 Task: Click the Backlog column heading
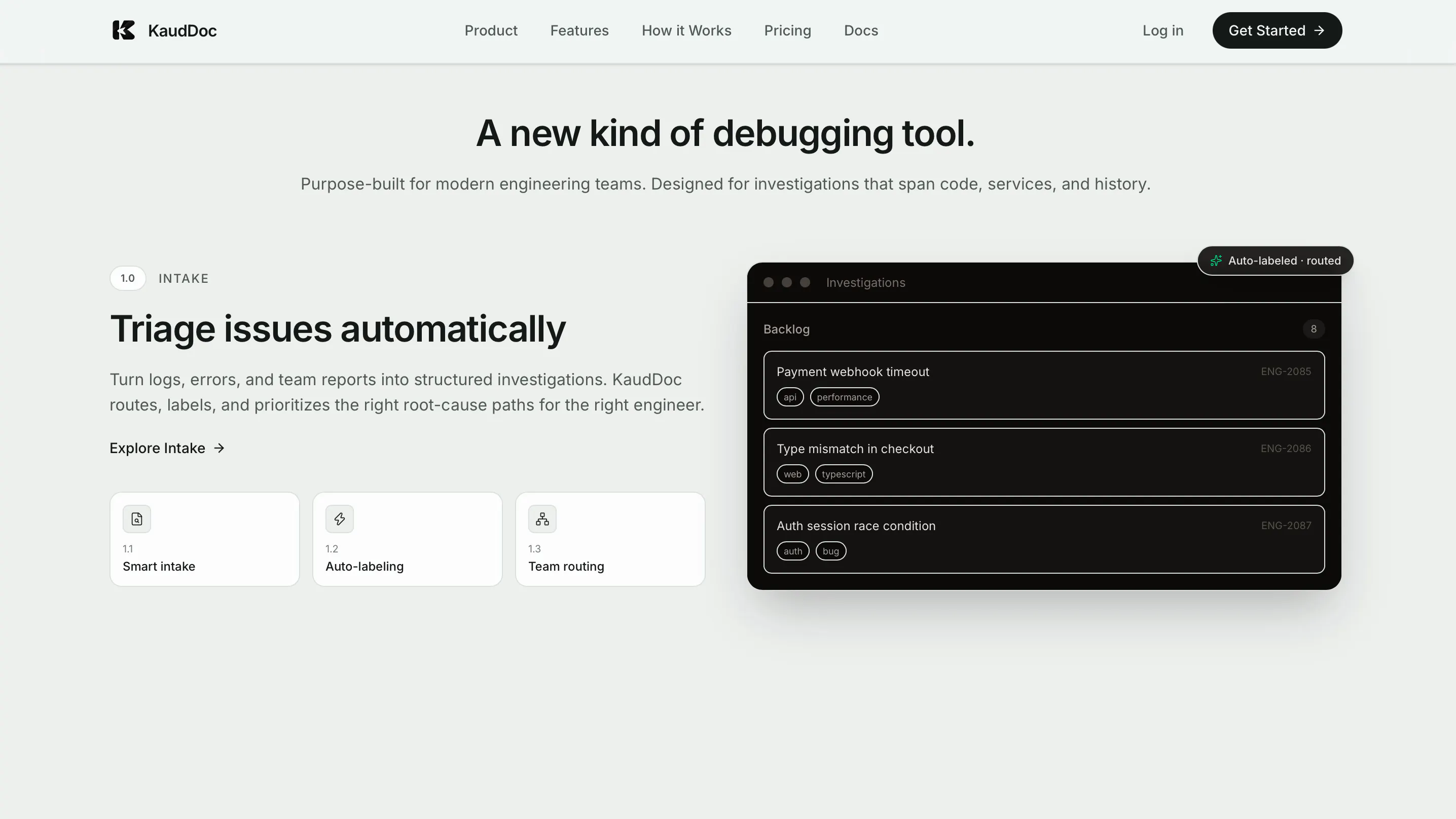[786, 329]
